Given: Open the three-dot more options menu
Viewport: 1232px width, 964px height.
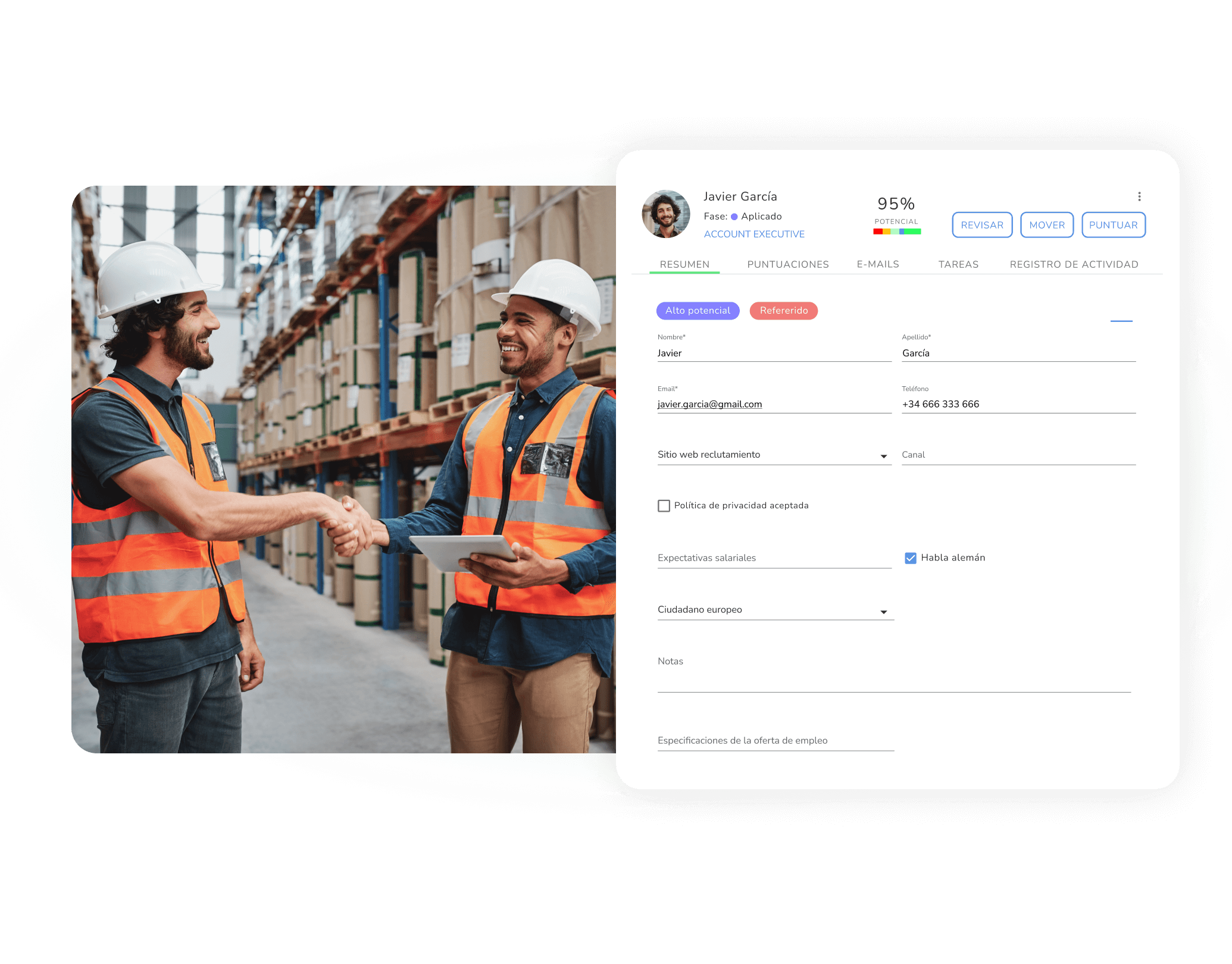Looking at the screenshot, I should click(x=1139, y=196).
